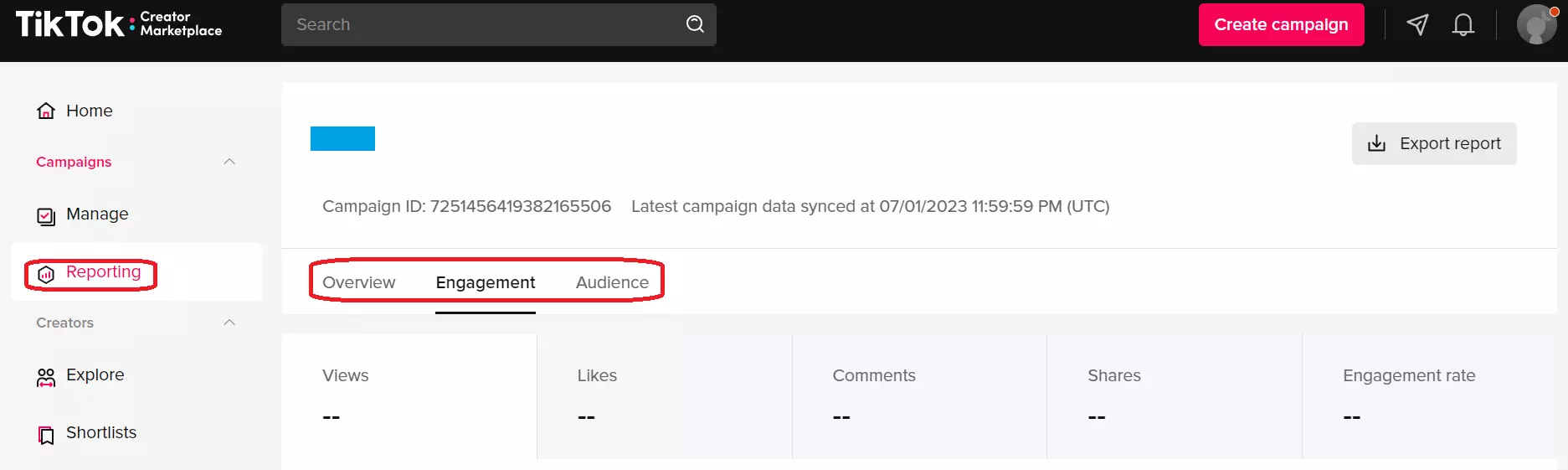Switch to the Overview tab
Viewport: 1568px width, 470px height.
[358, 282]
